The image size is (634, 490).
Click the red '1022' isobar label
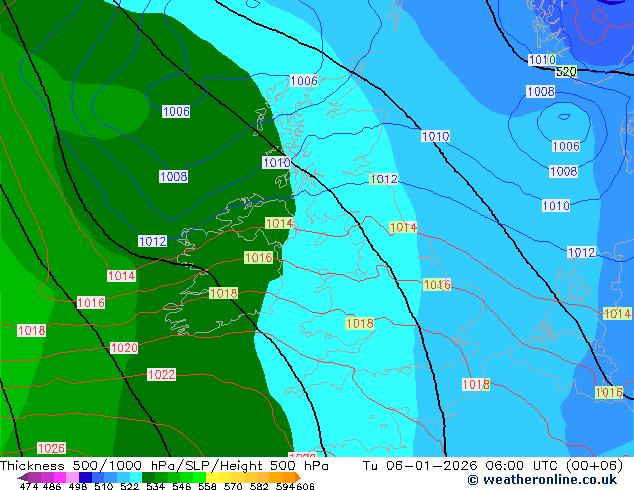click(161, 374)
